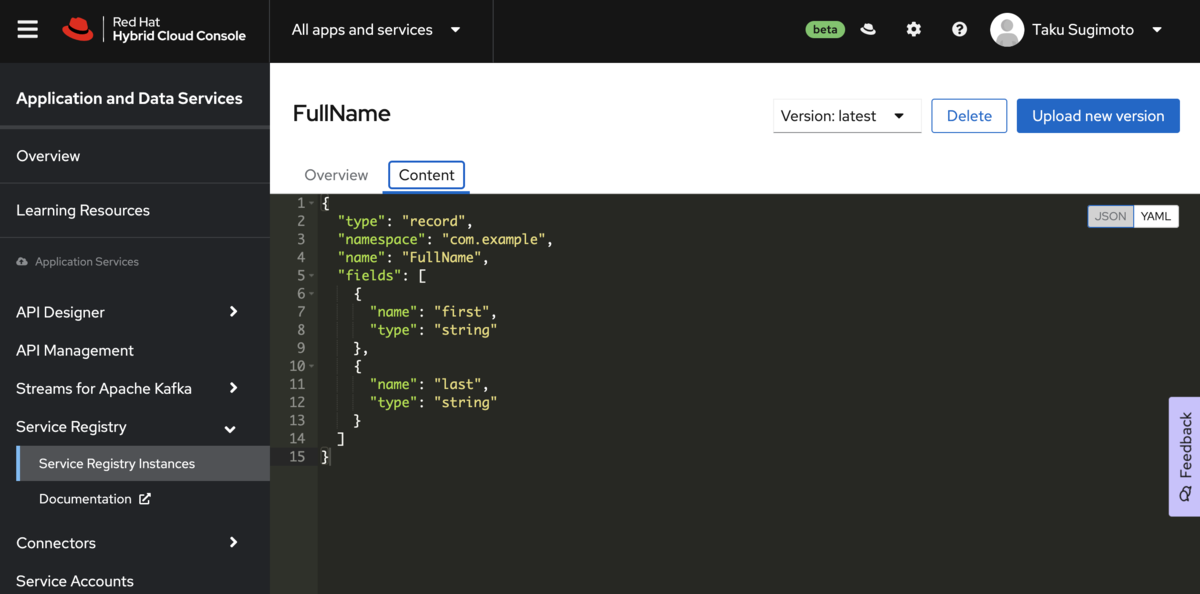Click the external link icon beside Documentation

(x=145, y=499)
